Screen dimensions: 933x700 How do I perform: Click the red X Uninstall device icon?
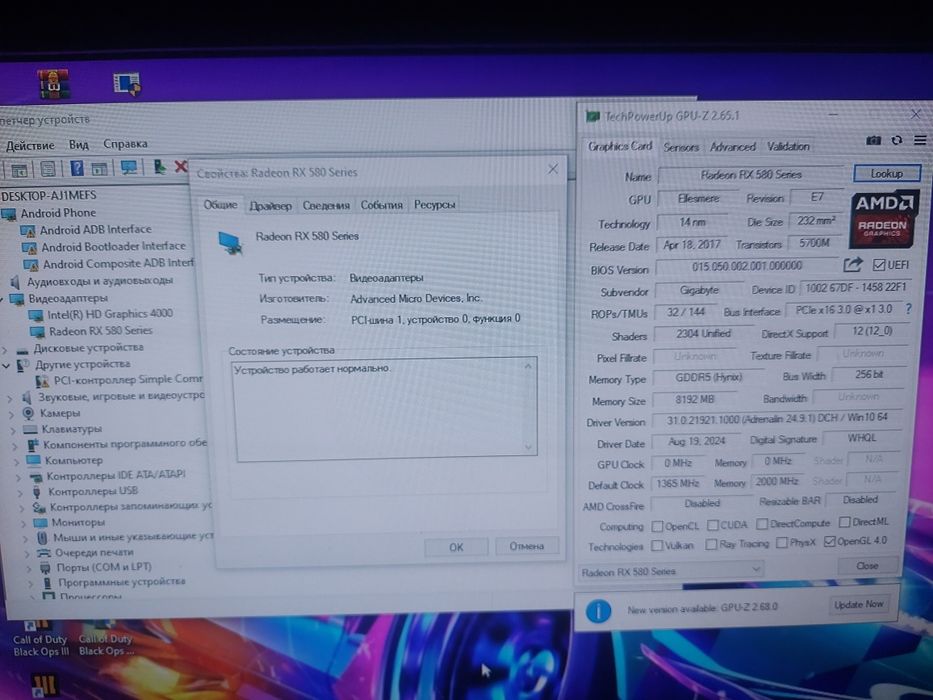tap(180, 167)
